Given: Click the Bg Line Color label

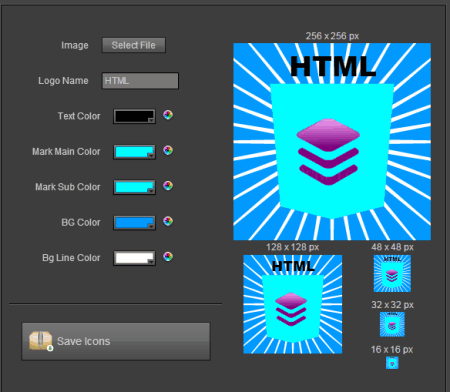Looking at the screenshot, I should click(71, 258).
